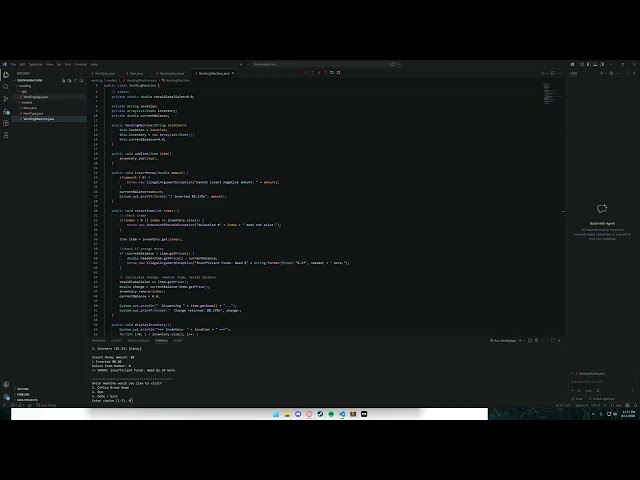This screenshot has width=640, height=480.
Task: Open Spotify from the taskbar
Action: [x=331, y=414]
